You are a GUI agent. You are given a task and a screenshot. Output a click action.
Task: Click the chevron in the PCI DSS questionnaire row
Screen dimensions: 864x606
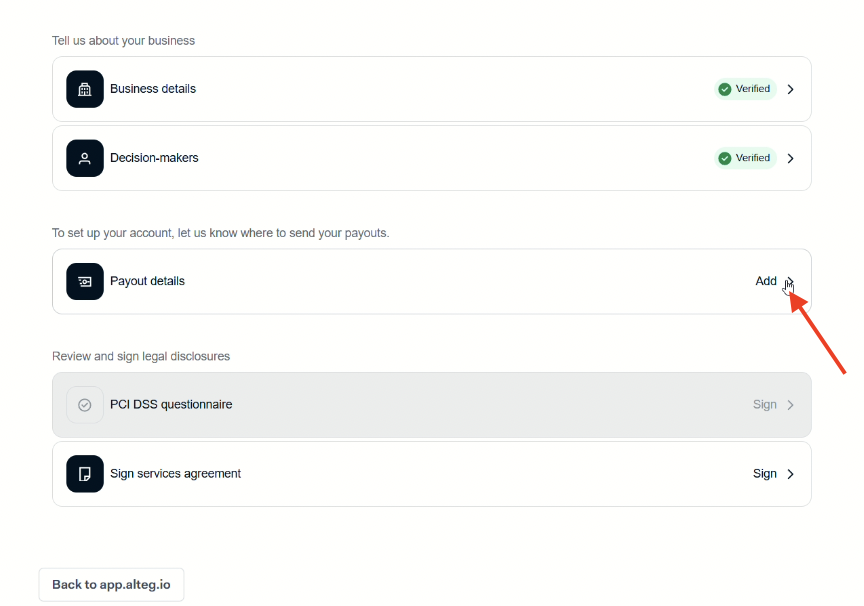(x=791, y=405)
